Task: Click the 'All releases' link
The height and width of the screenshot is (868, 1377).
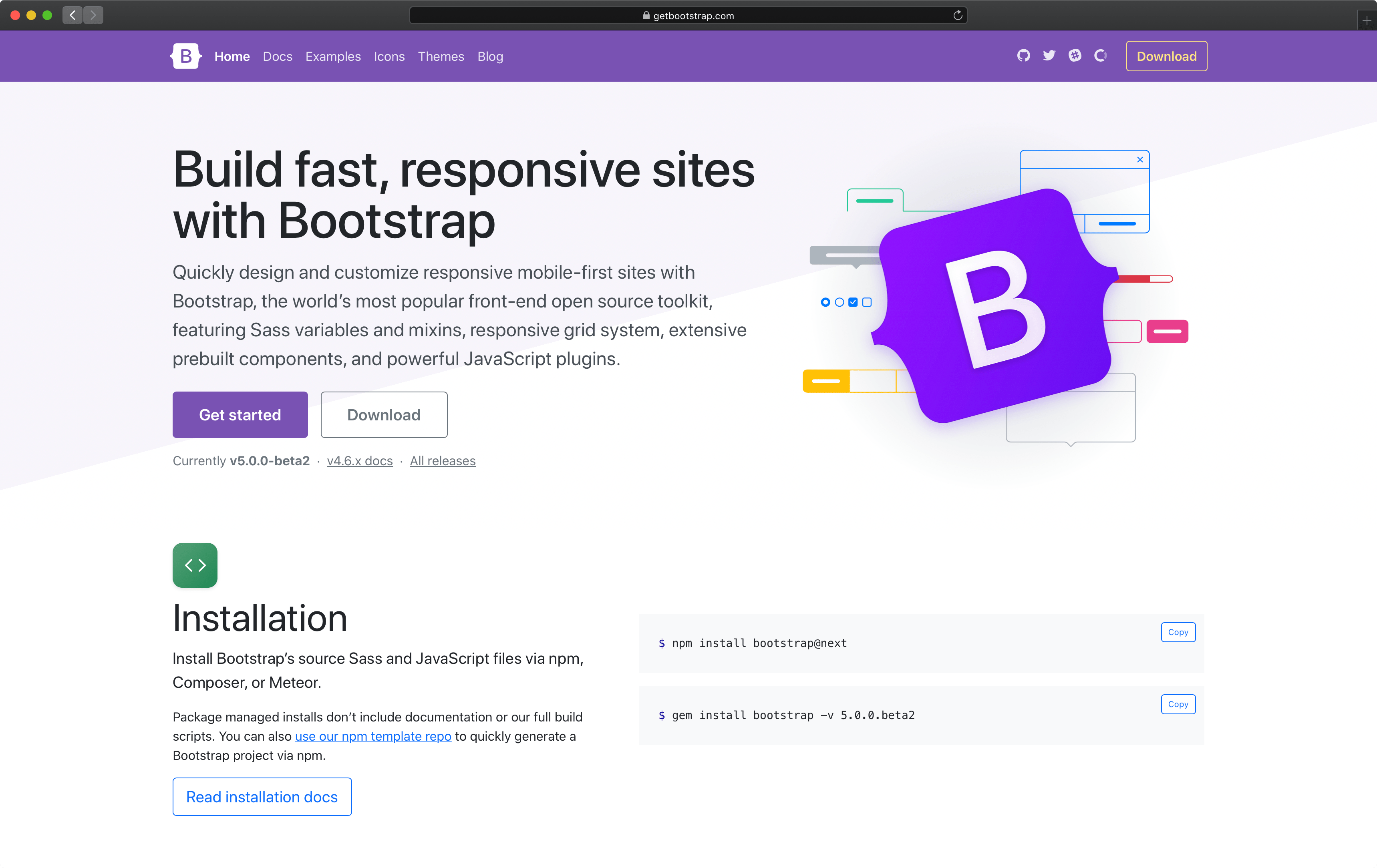Action: tap(443, 460)
